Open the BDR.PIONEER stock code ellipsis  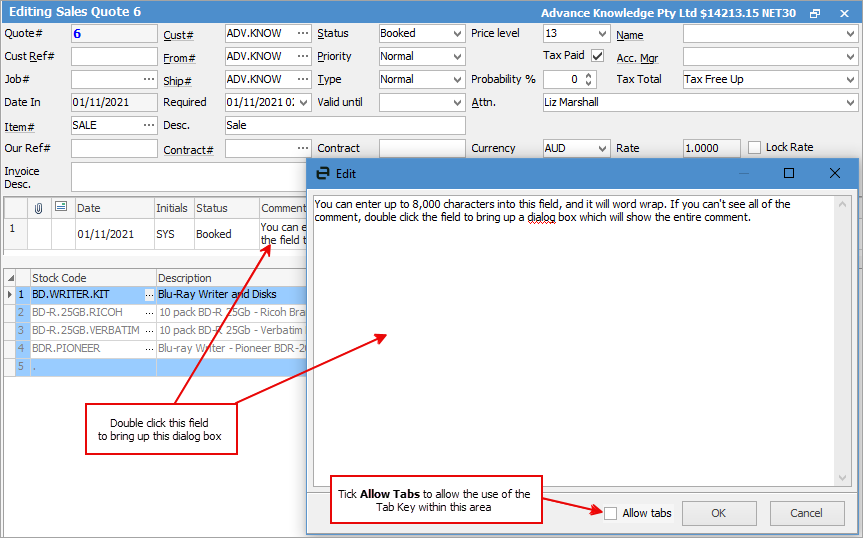[149, 349]
